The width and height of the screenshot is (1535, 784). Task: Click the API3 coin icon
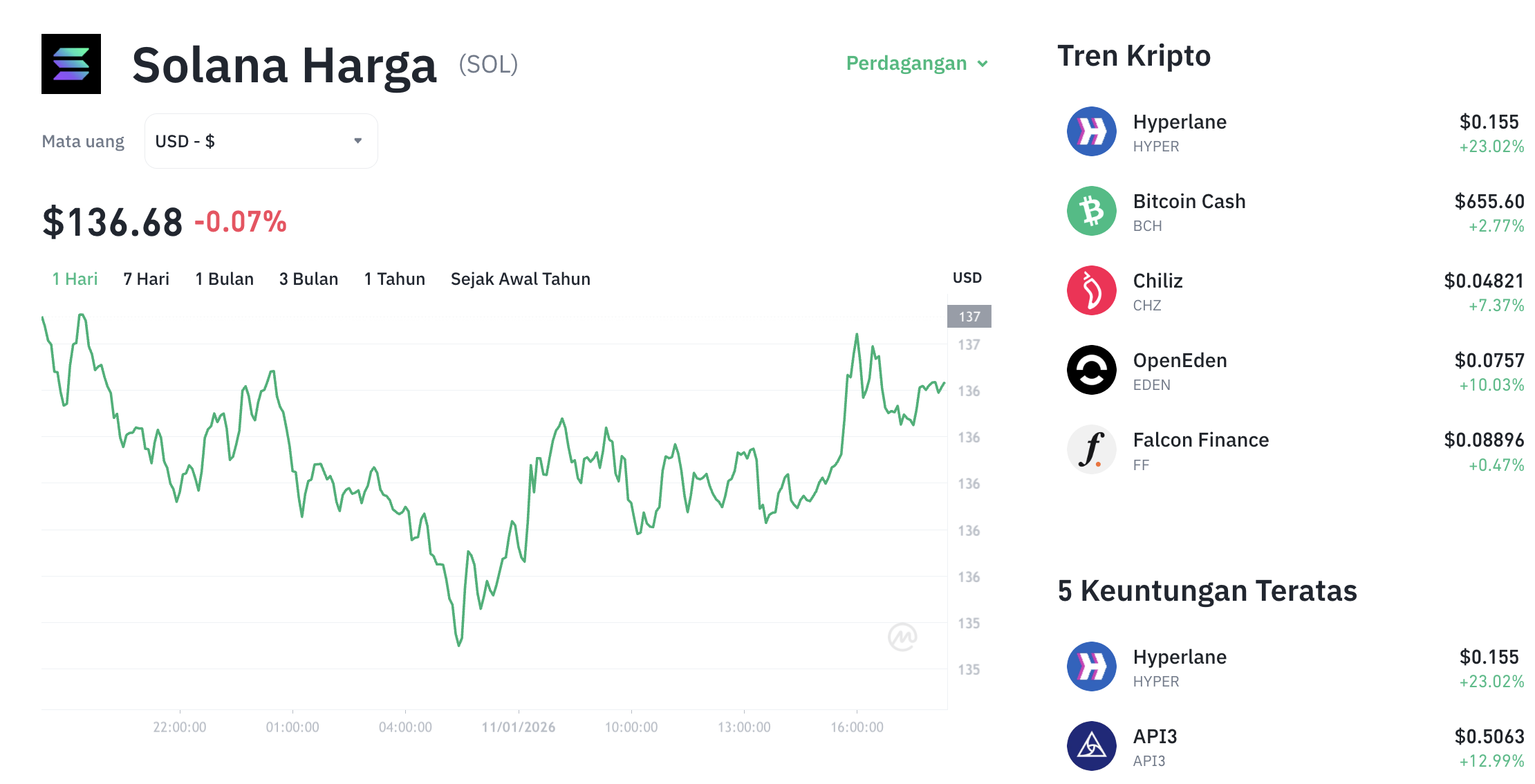1091,746
